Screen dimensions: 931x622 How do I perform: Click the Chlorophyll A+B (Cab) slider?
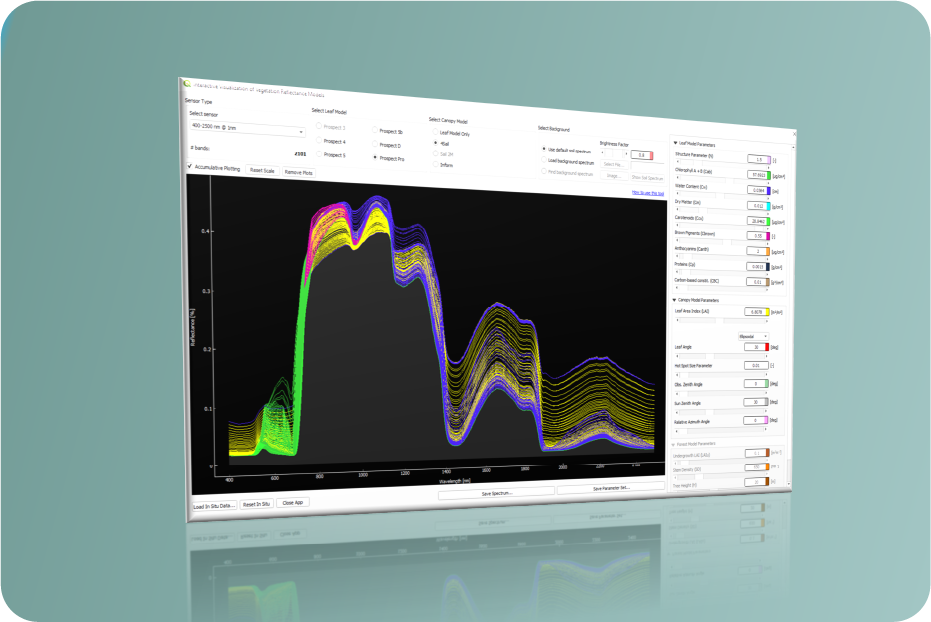tap(723, 179)
